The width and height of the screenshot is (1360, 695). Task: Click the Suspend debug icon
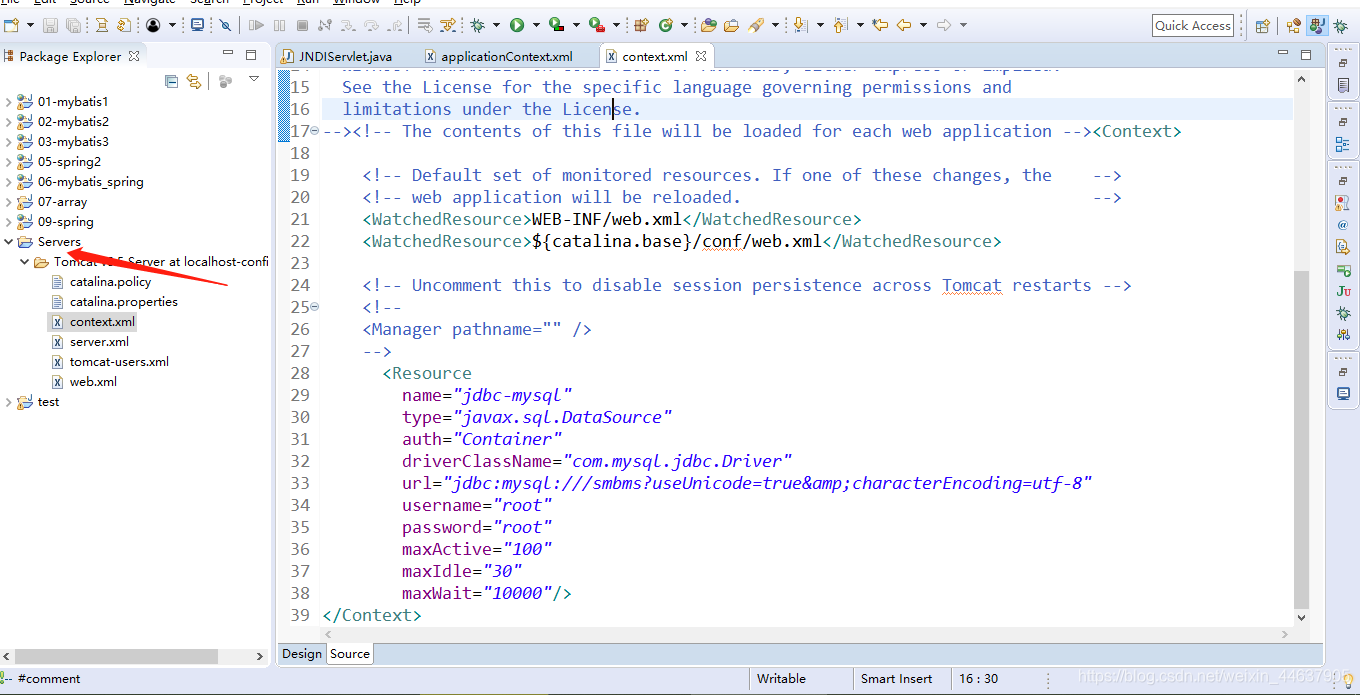point(279,25)
